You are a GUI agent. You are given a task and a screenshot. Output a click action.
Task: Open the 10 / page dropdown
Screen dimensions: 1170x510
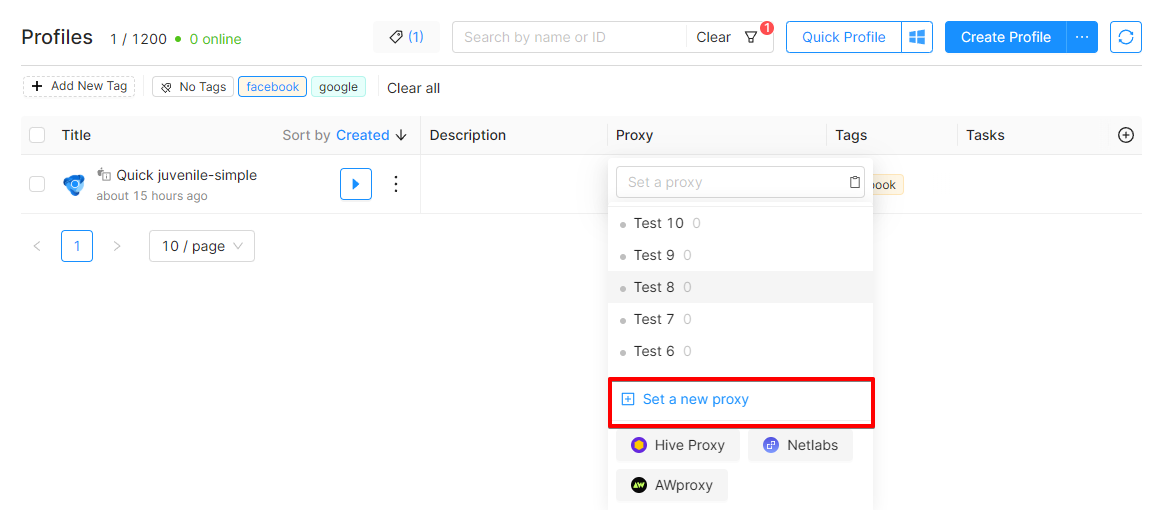(201, 246)
